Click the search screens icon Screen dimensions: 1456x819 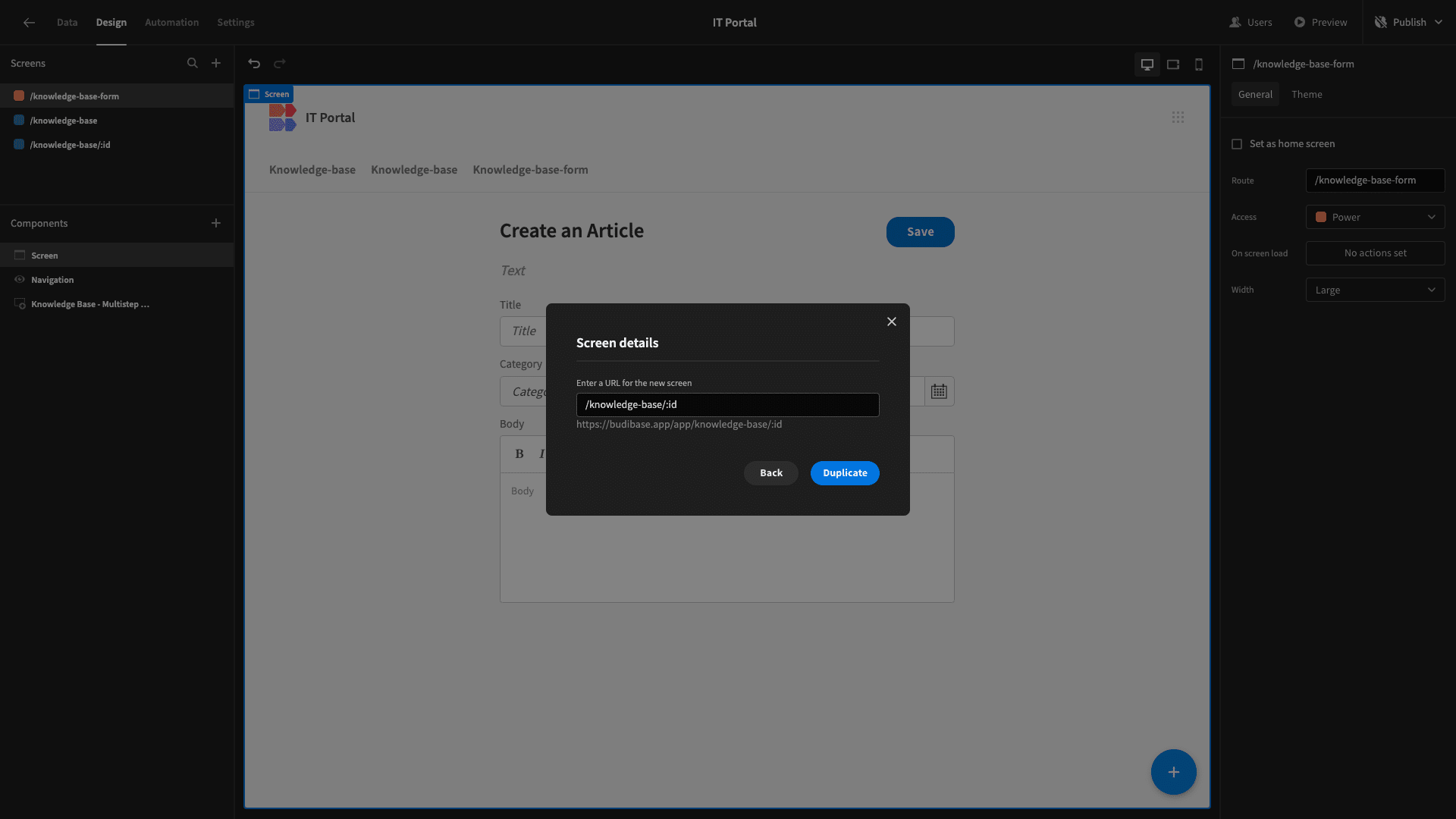coord(192,64)
